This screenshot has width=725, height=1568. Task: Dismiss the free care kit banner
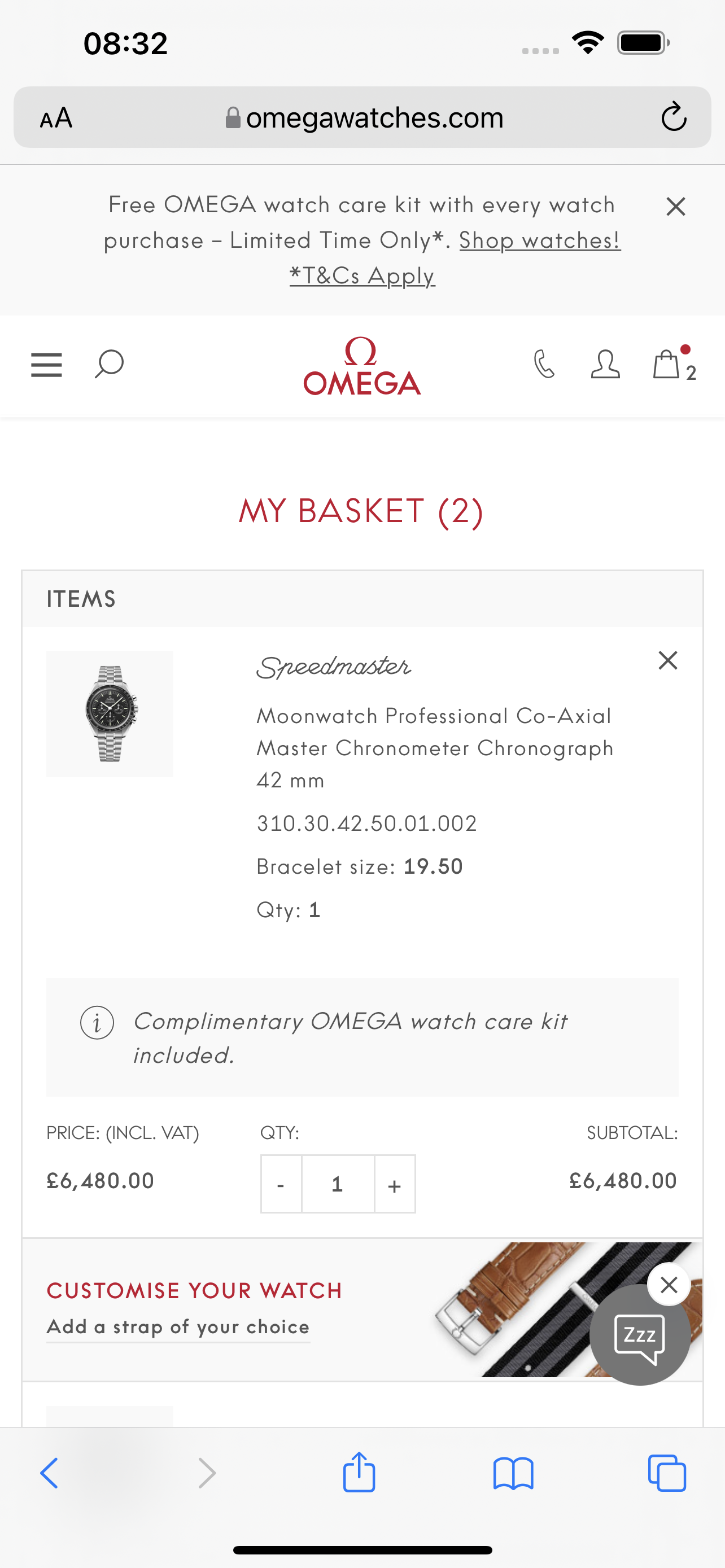676,207
